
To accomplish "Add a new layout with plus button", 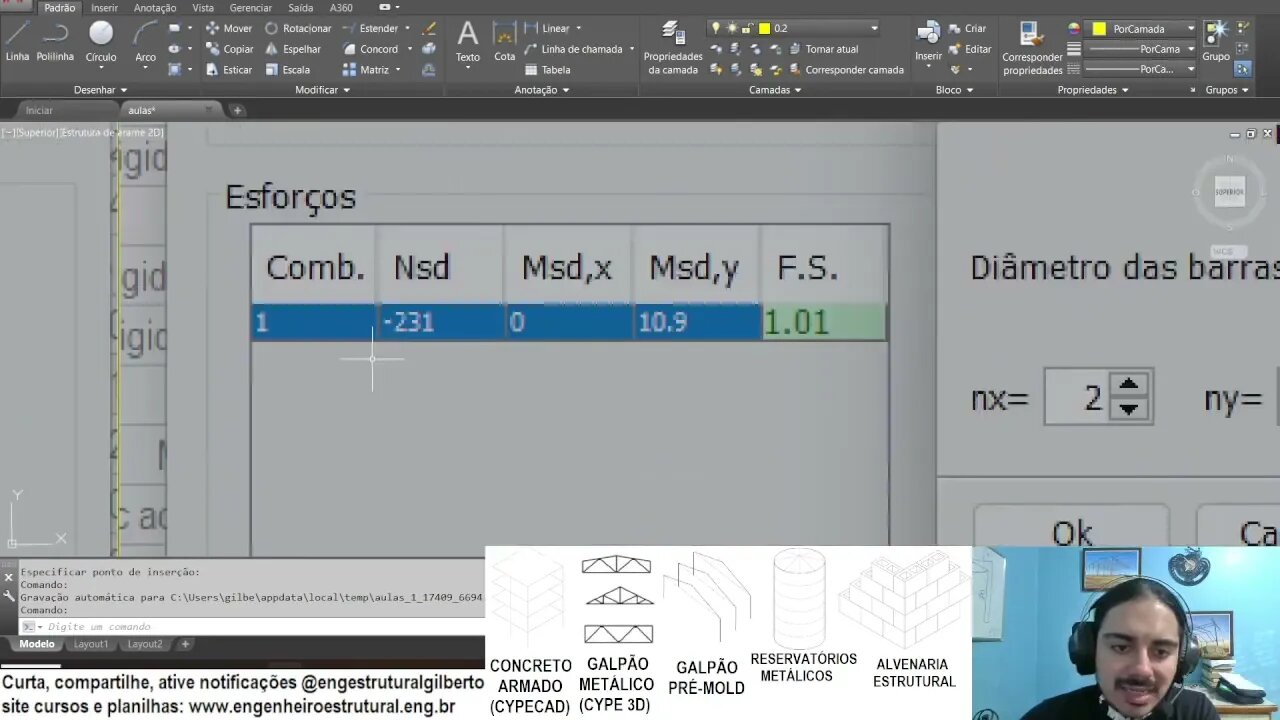I will [x=185, y=644].
